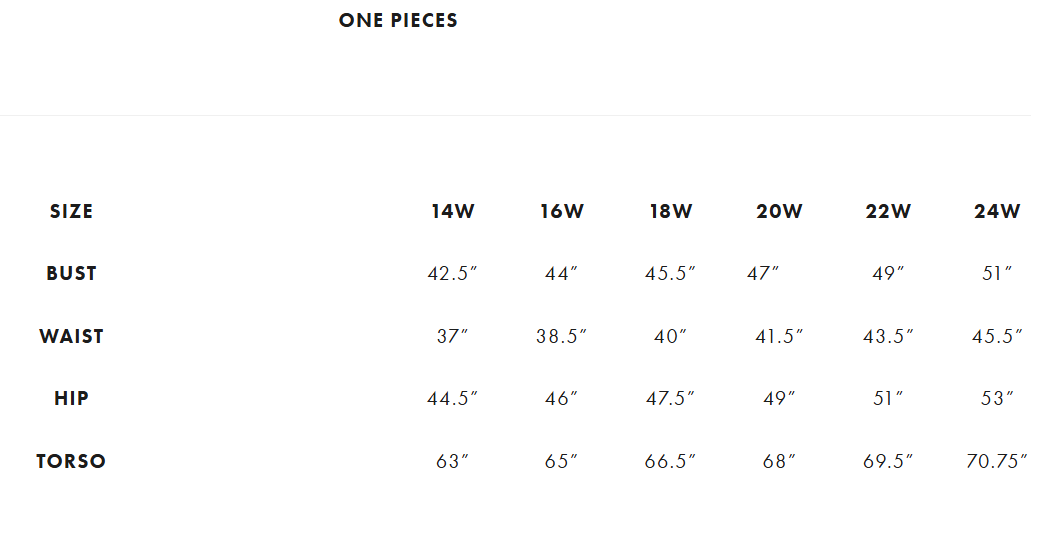The height and width of the screenshot is (543, 1057).
Task: Click the HIP row label
Action: (x=71, y=399)
